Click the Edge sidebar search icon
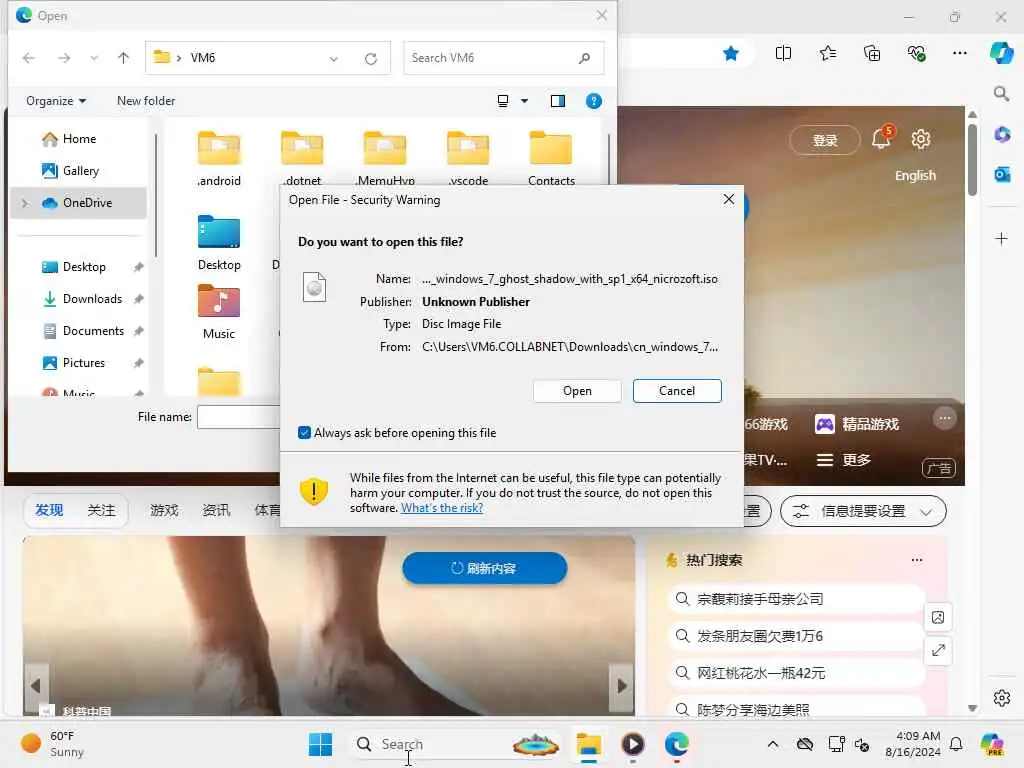The image size is (1024, 768). 1001,93
